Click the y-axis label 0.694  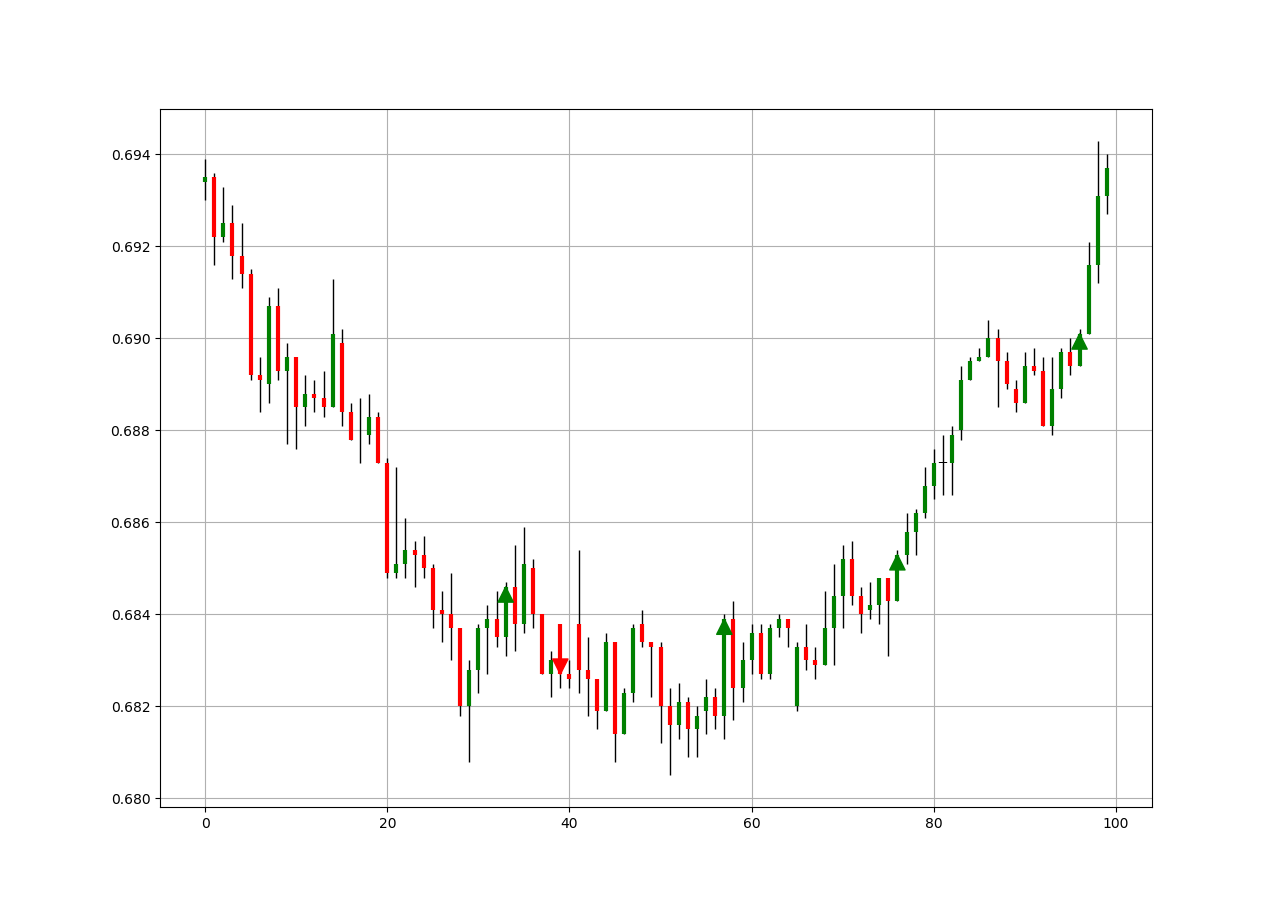[x=131, y=155]
